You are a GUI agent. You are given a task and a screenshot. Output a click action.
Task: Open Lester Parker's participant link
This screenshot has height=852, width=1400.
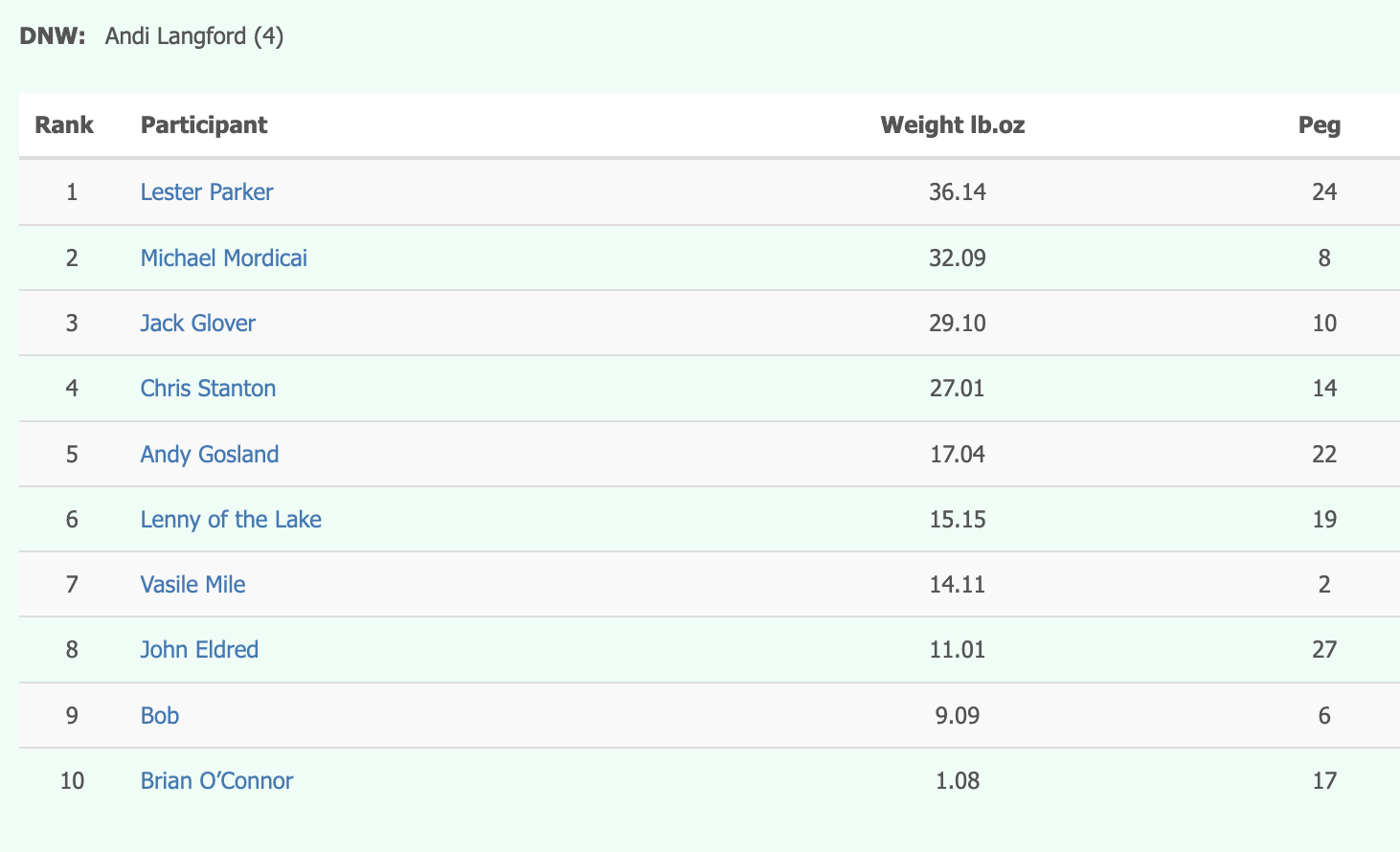pyautogui.click(x=207, y=192)
